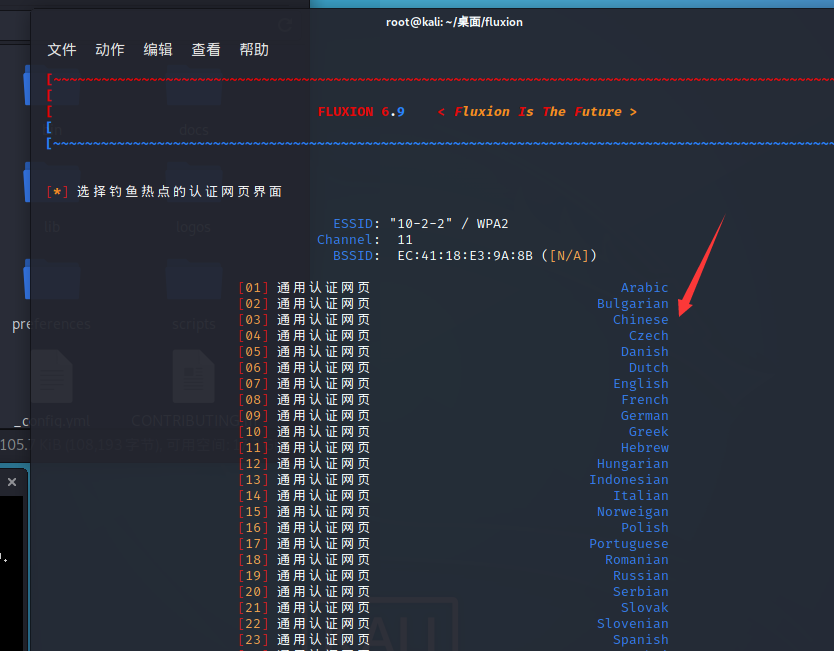Click the Hungarian language entry
Viewport: 834px width, 651px height.
coord(632,463)
